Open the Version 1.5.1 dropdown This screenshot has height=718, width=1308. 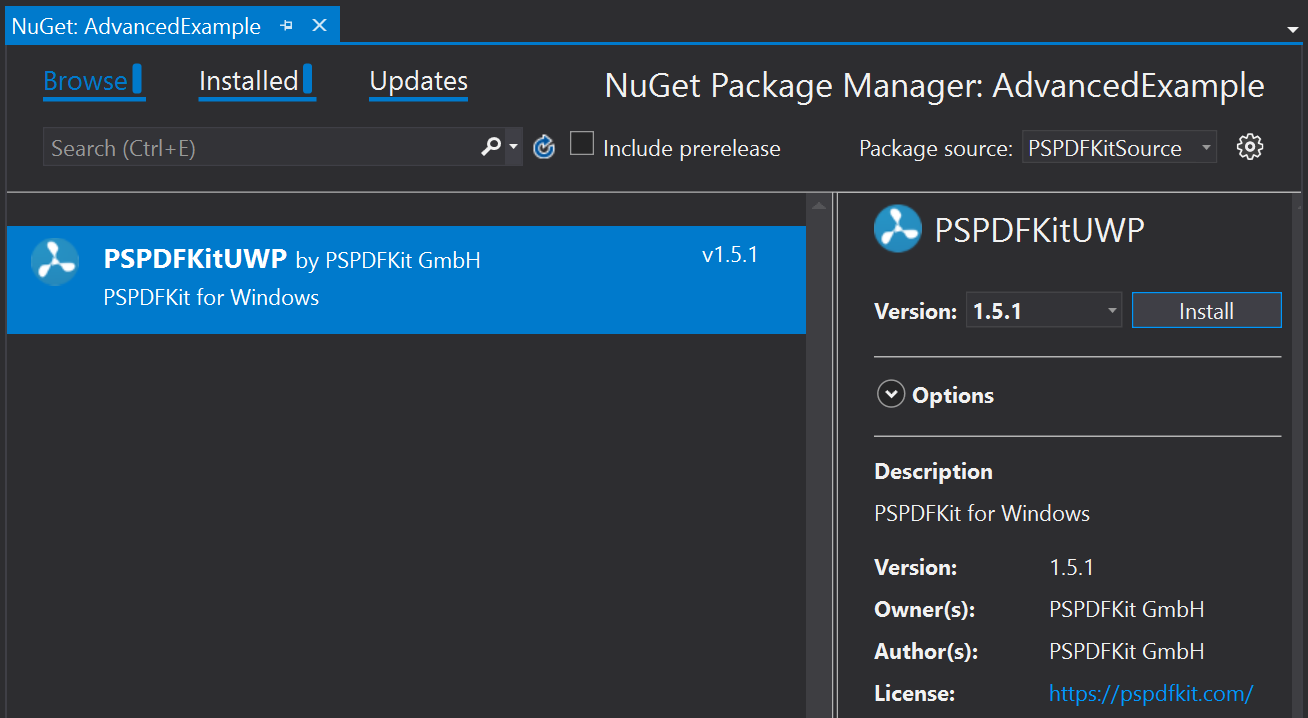(1044, 311)
